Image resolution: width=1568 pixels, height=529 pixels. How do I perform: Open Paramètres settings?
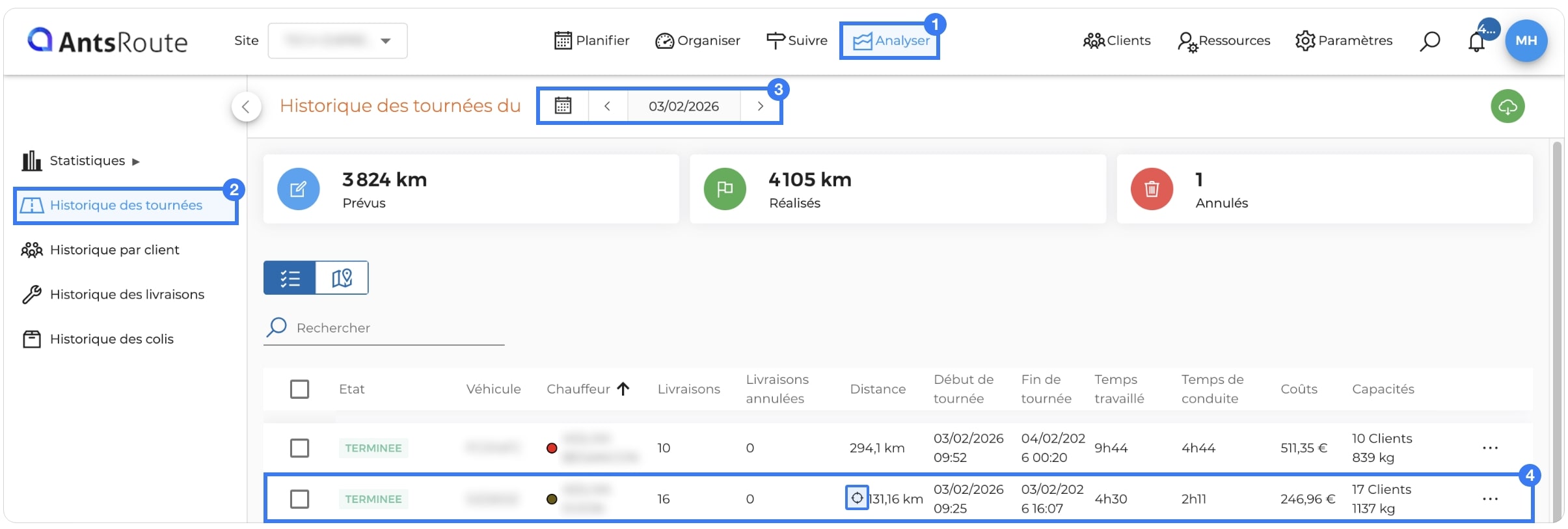(1344, 40)
